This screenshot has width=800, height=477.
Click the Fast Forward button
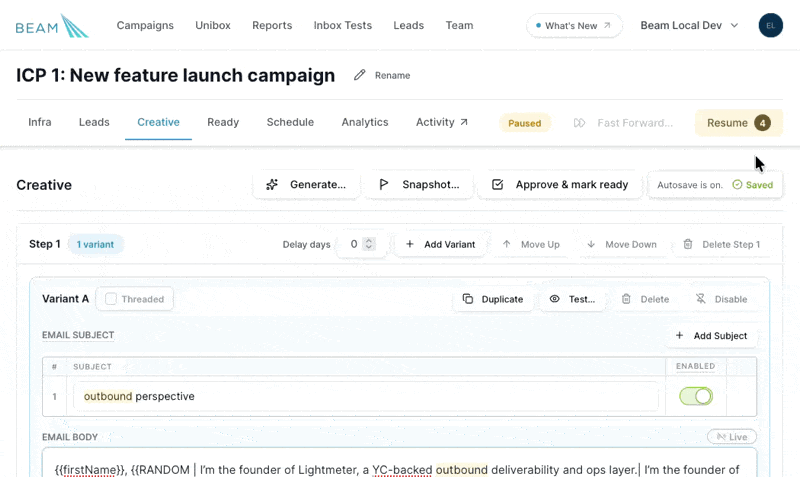(x=623, y=123)
